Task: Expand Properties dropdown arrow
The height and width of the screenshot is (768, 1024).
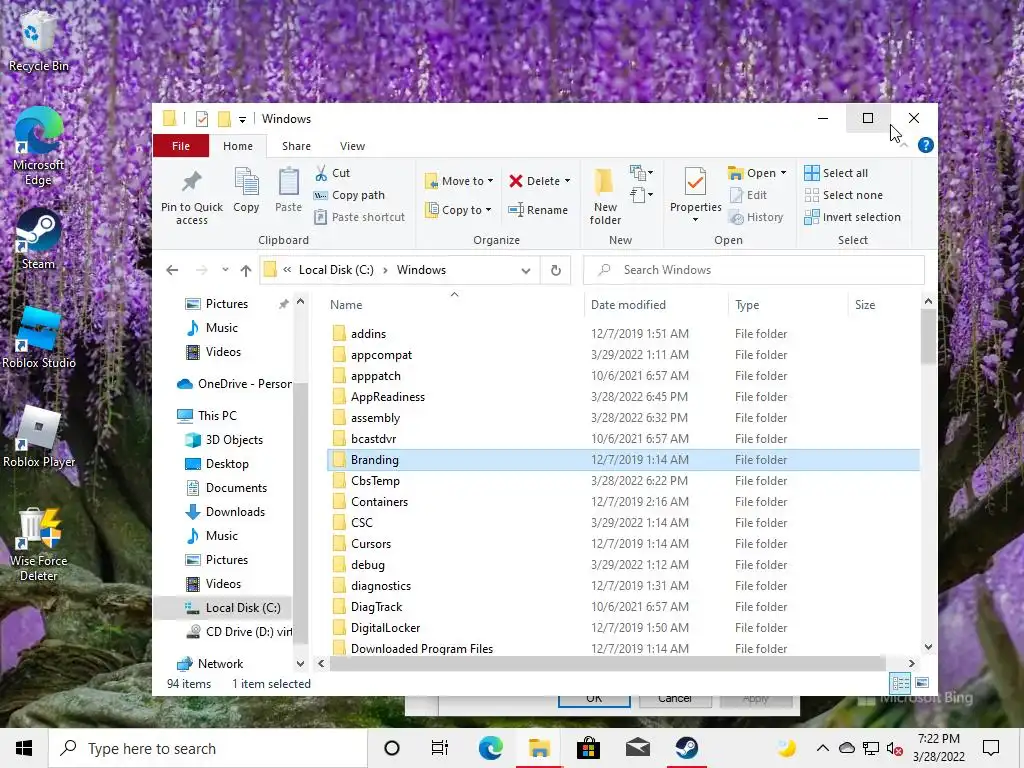Action: coord(696,219)
